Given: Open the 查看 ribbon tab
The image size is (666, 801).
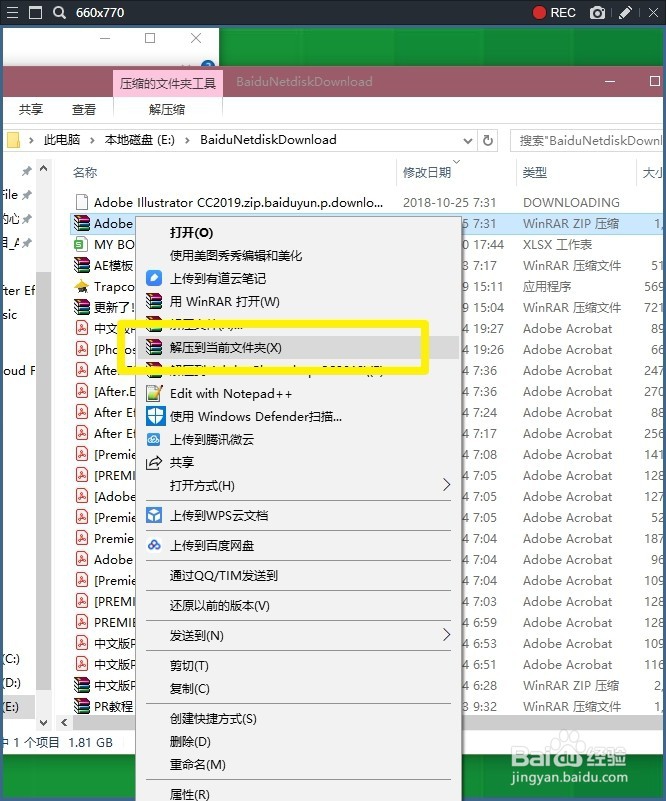Looking at the screenshot, I should 84,109.
